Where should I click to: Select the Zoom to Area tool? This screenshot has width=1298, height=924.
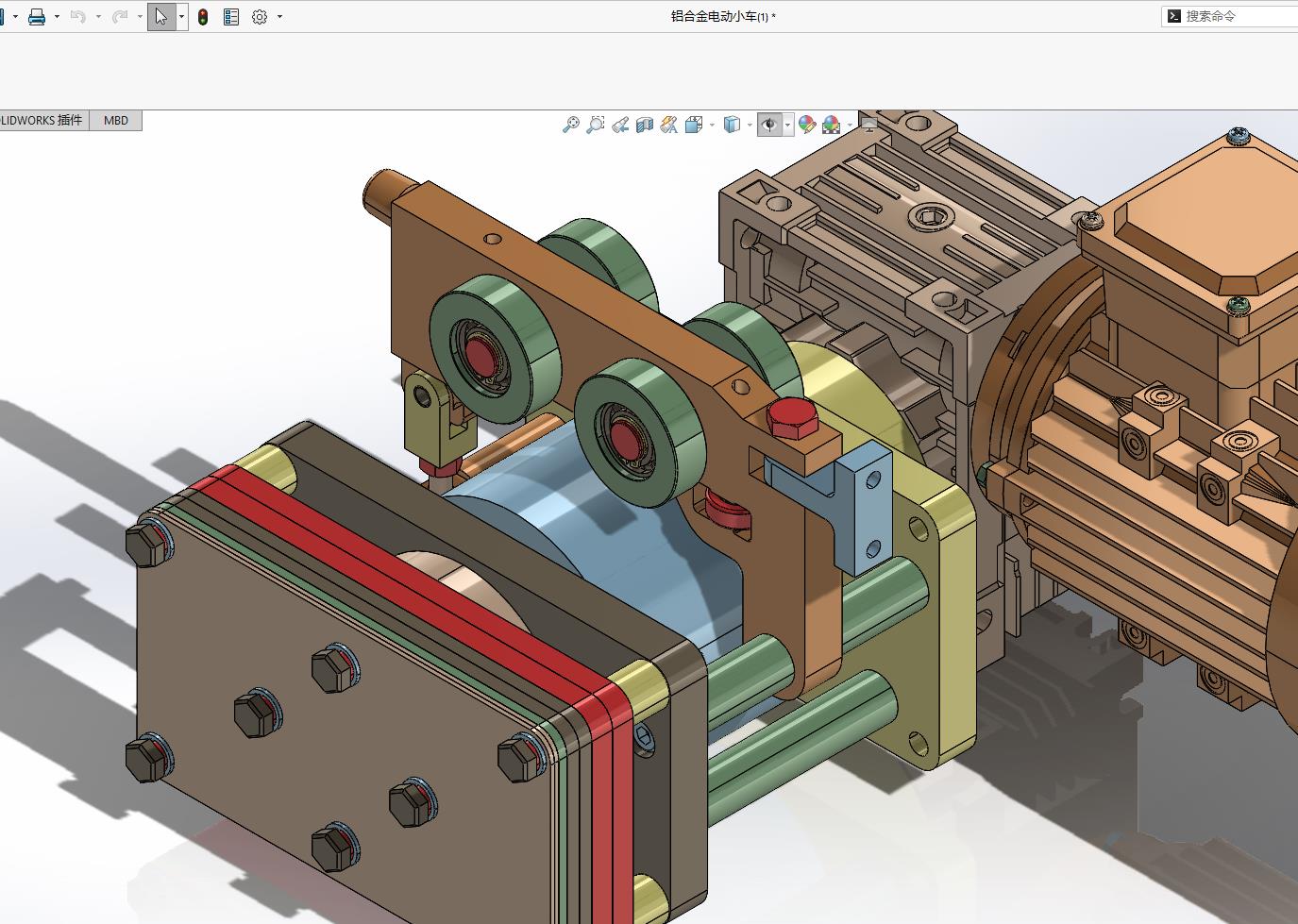coord(595,125)
